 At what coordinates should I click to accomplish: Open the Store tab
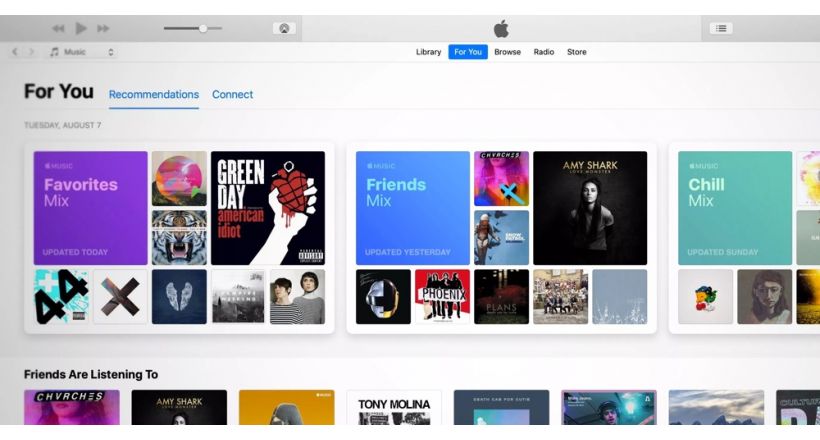click(x=576, y=52)
